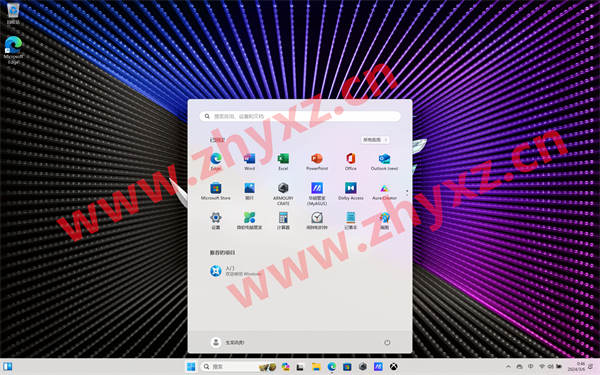
Task: Open Outlook (new) pinned app
Action: coord(384,161)
